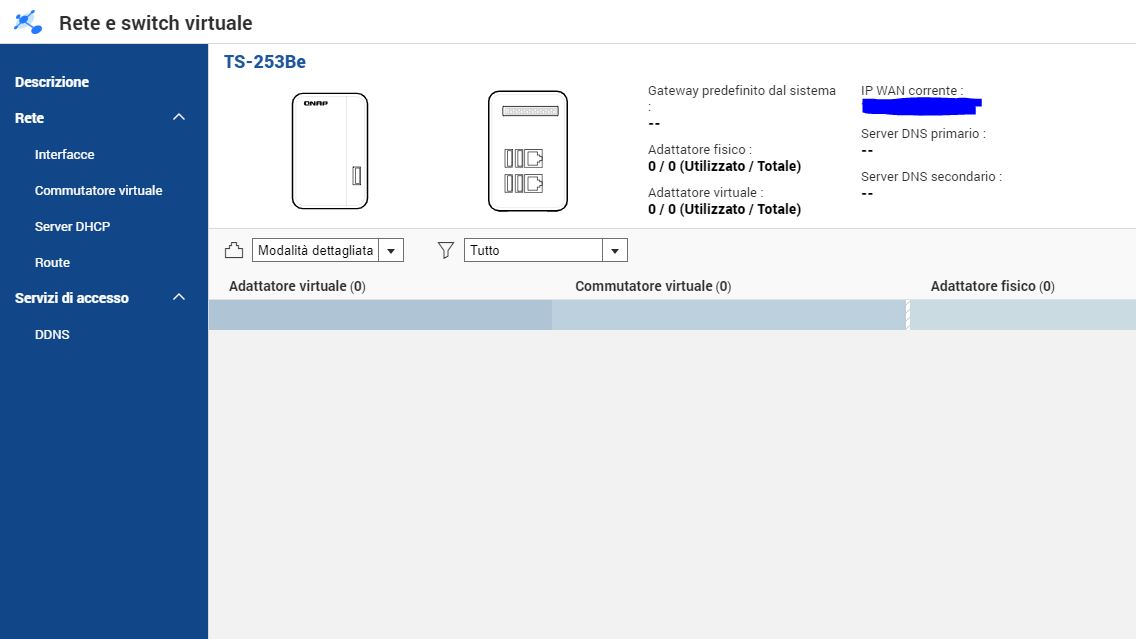The height and width of the screenshot is (639, 1136).
Task: Click the Commutatore virtuale column header
Action: (x=653, y=286)
